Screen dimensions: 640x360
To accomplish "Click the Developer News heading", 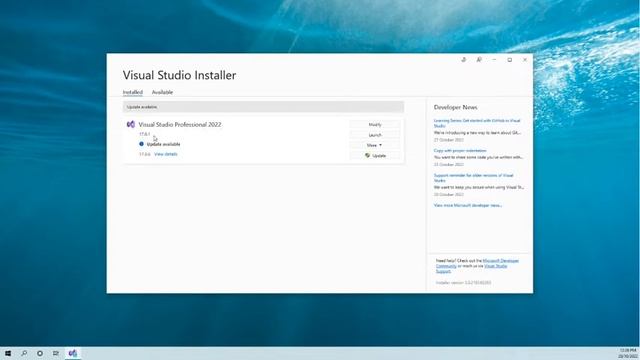I will click(x=455, y=107).
